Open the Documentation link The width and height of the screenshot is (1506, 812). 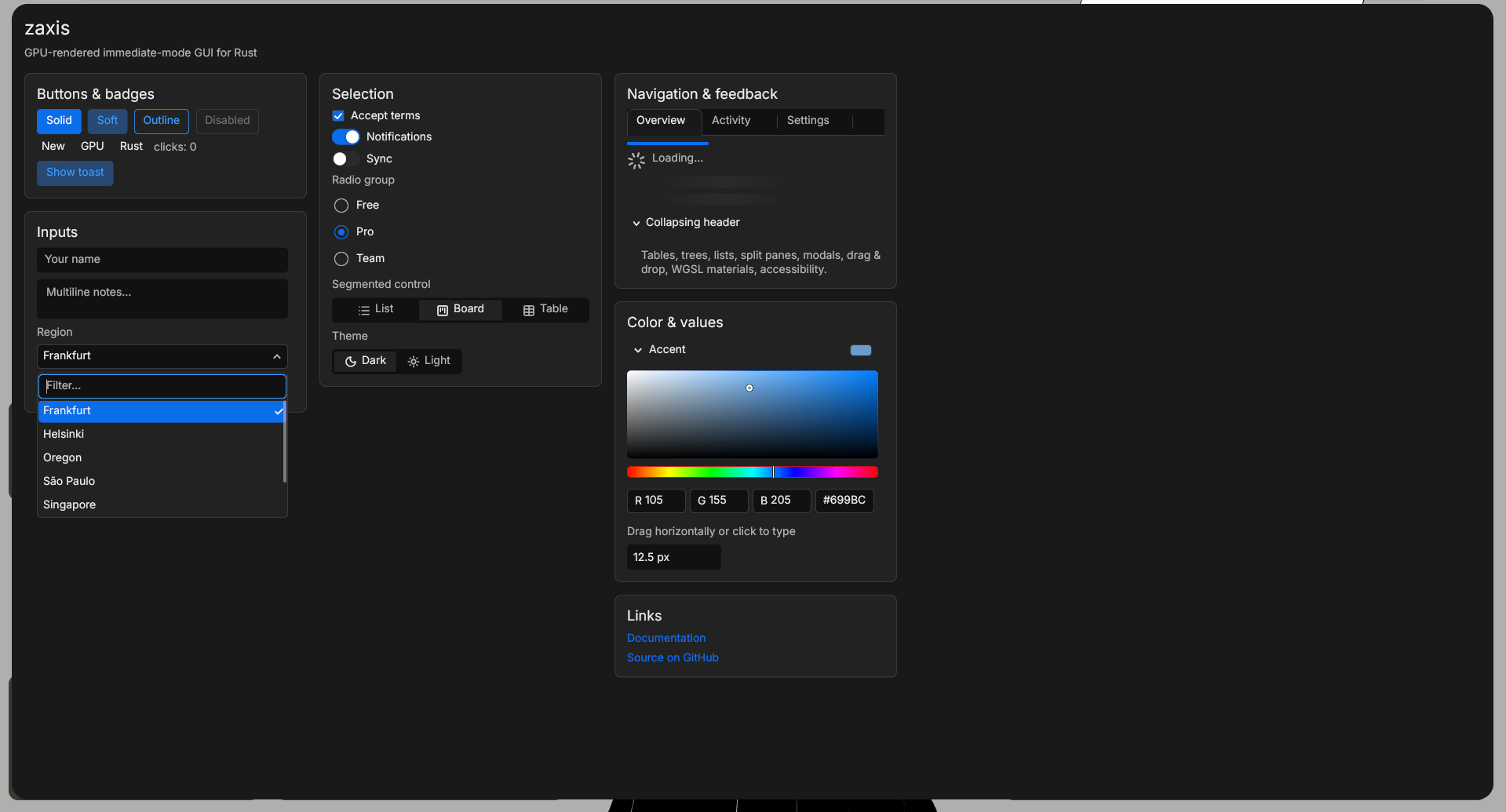click(x=666, y=639)
